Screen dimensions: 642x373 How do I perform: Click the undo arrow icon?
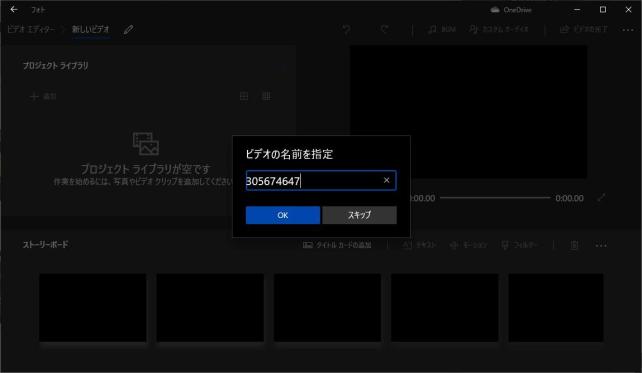pyautogui.click(x=346, y=29)
